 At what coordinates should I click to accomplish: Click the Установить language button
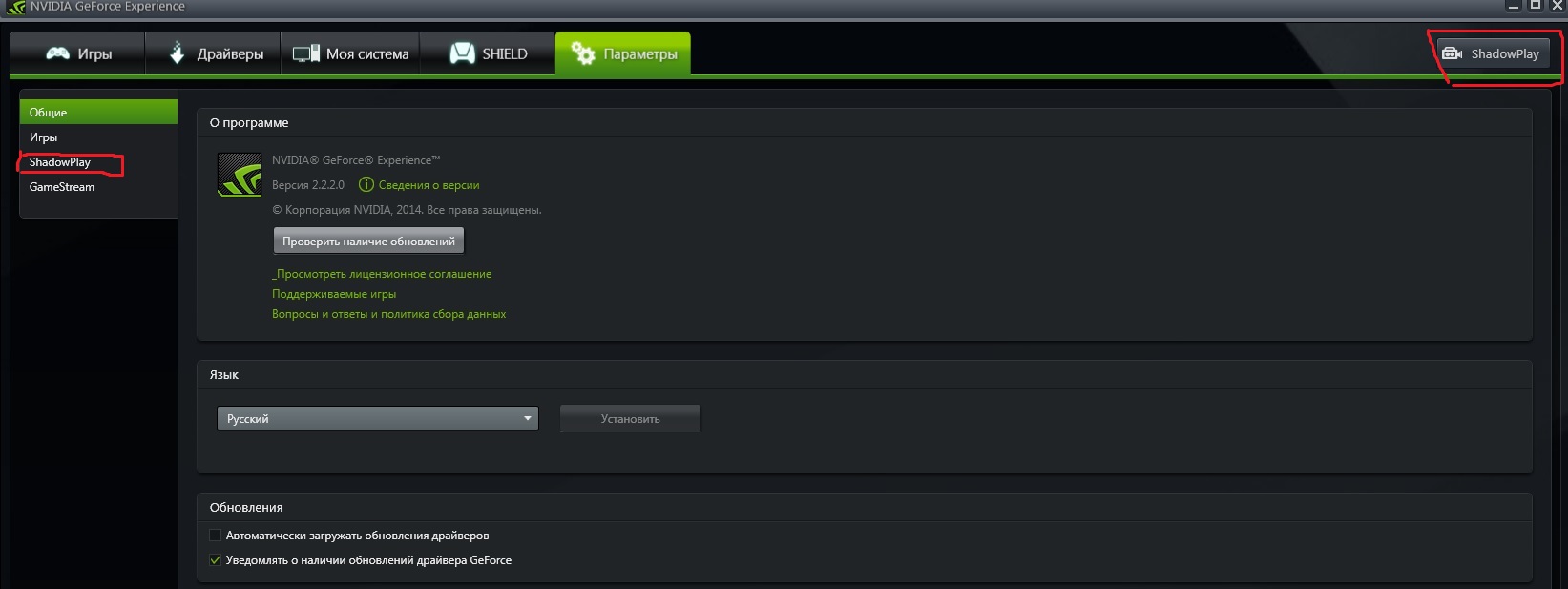630,418
